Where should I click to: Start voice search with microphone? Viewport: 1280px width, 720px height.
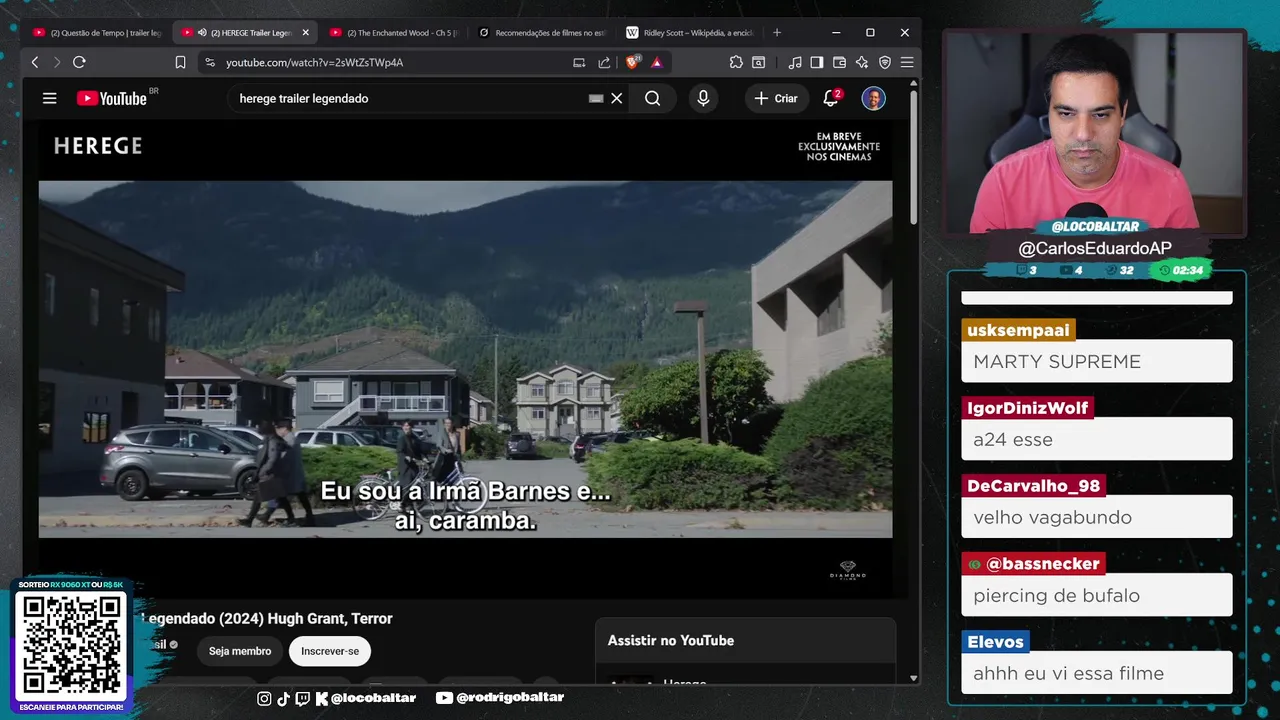pos(703,98)
